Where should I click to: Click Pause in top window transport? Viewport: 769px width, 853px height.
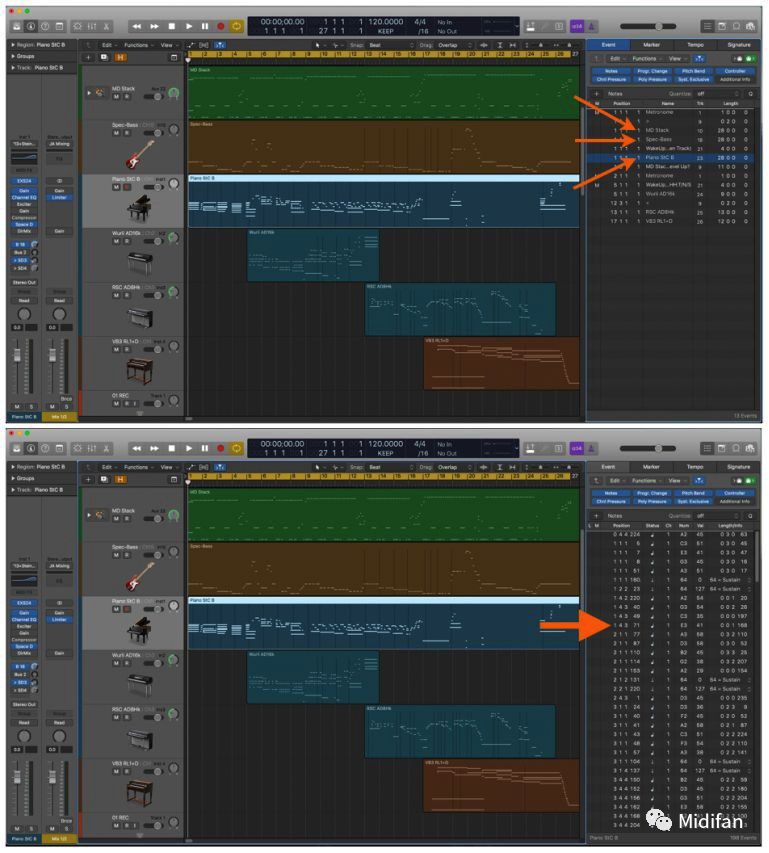tap(205, 26)
